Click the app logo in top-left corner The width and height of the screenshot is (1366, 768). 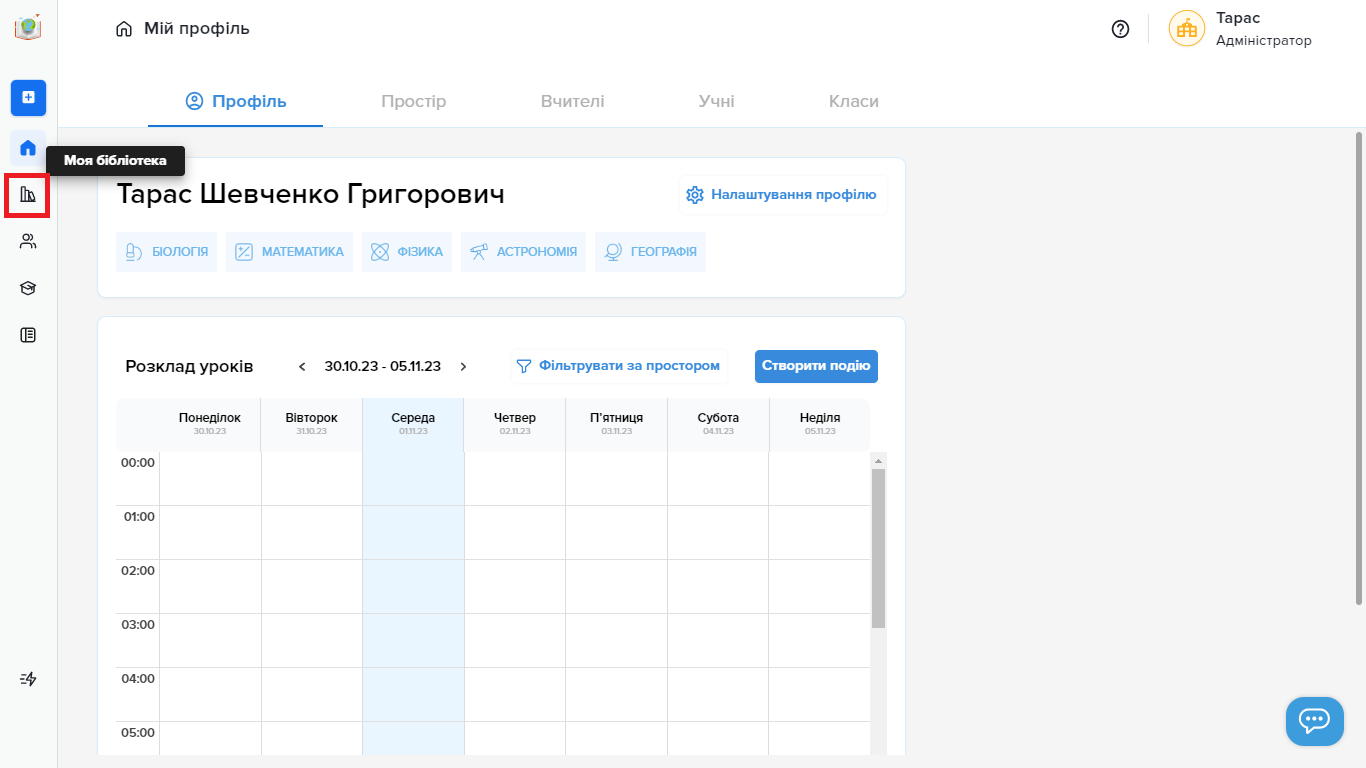click(x=28, y=27)
